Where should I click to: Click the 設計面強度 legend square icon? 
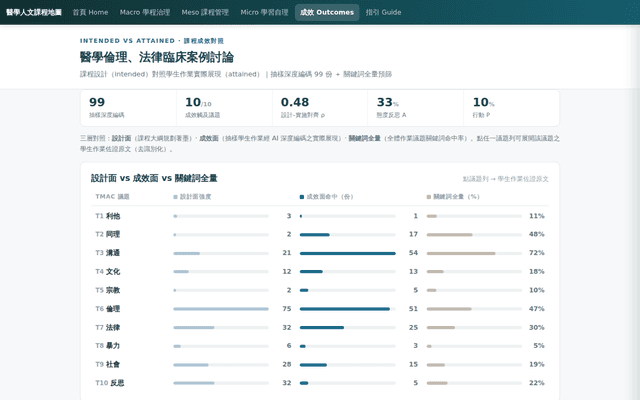pos(176,197)
